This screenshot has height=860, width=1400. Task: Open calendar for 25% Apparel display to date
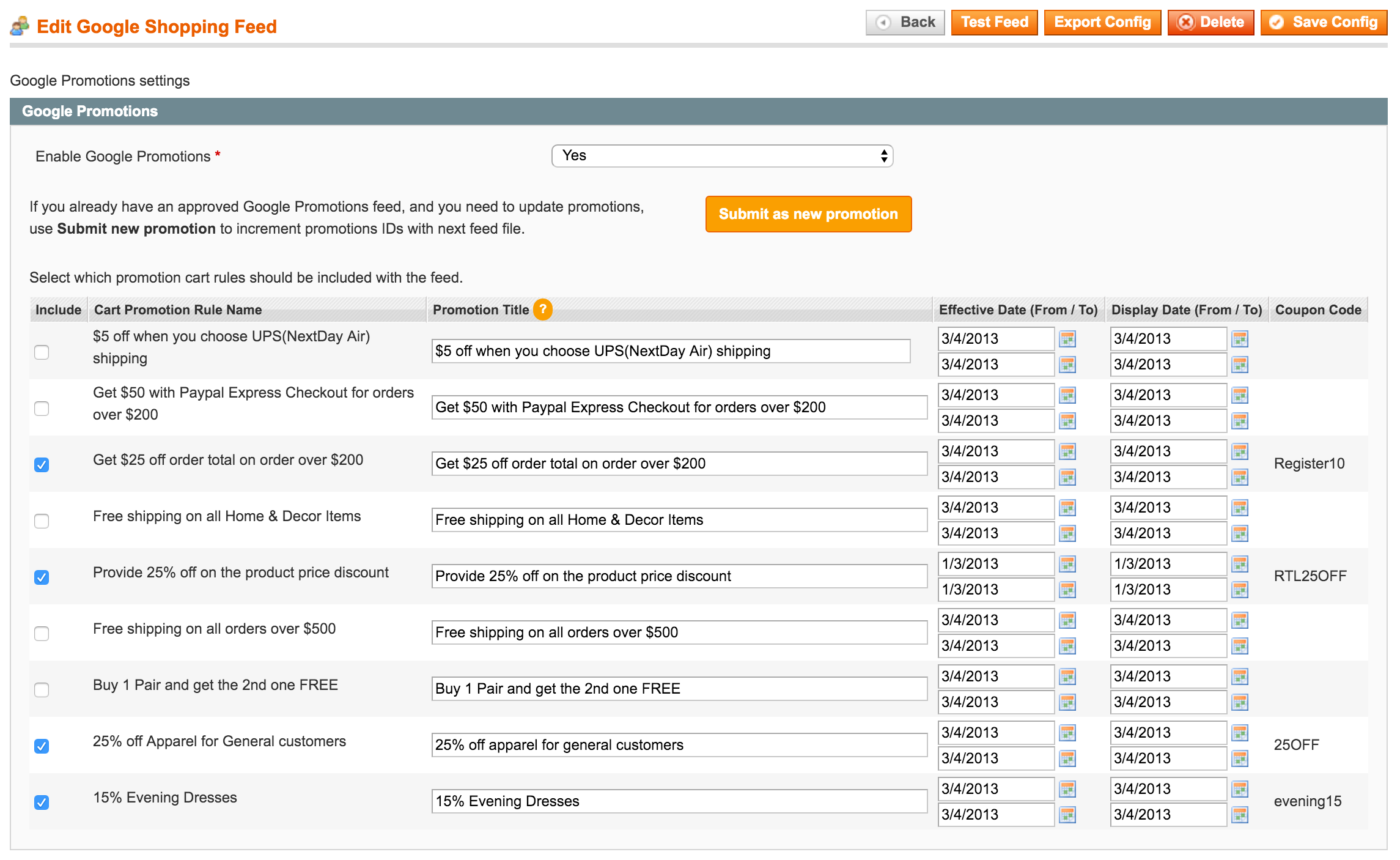1240,758
